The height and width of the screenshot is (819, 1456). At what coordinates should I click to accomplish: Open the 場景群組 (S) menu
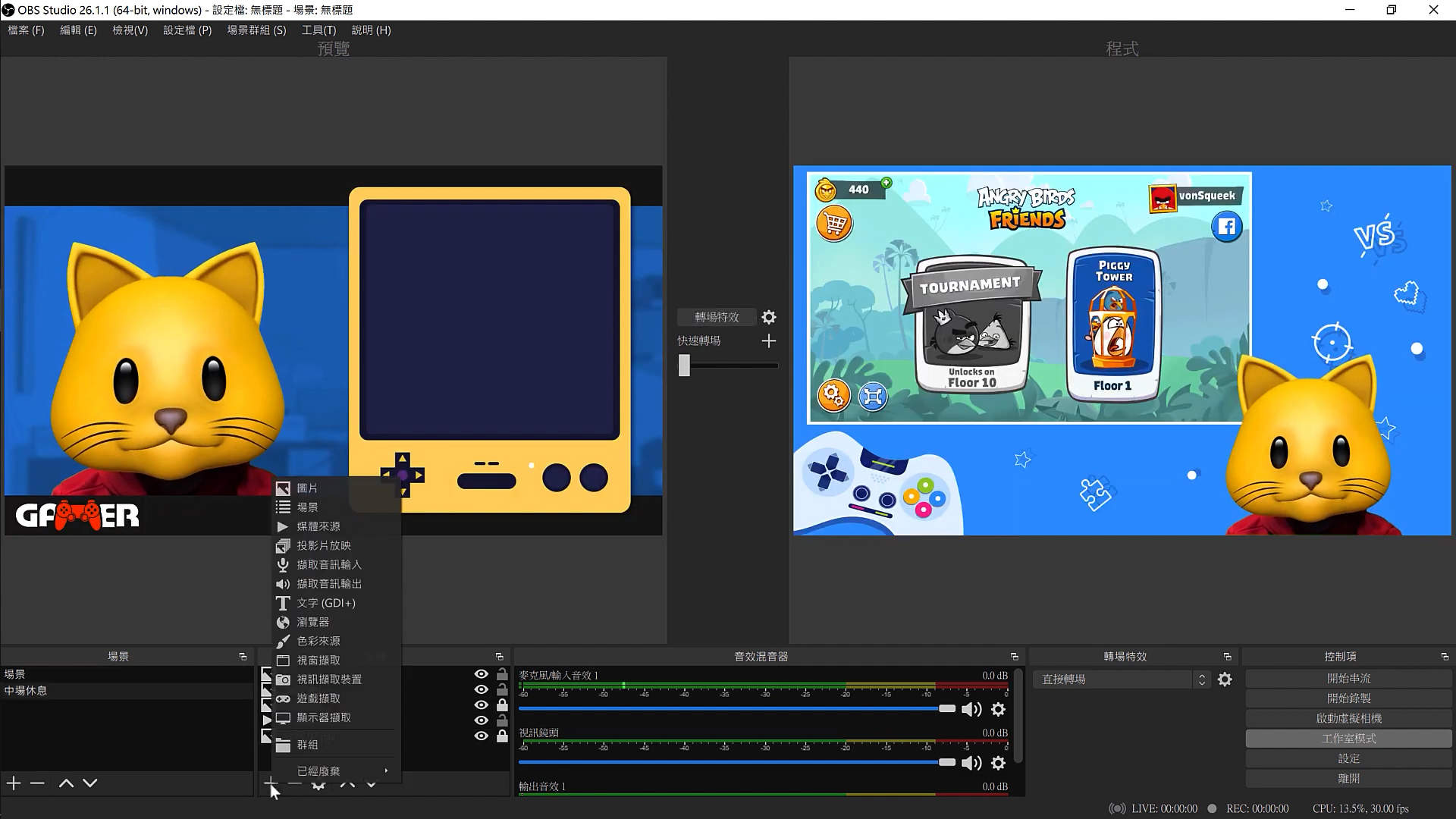(x=256, y=30)
